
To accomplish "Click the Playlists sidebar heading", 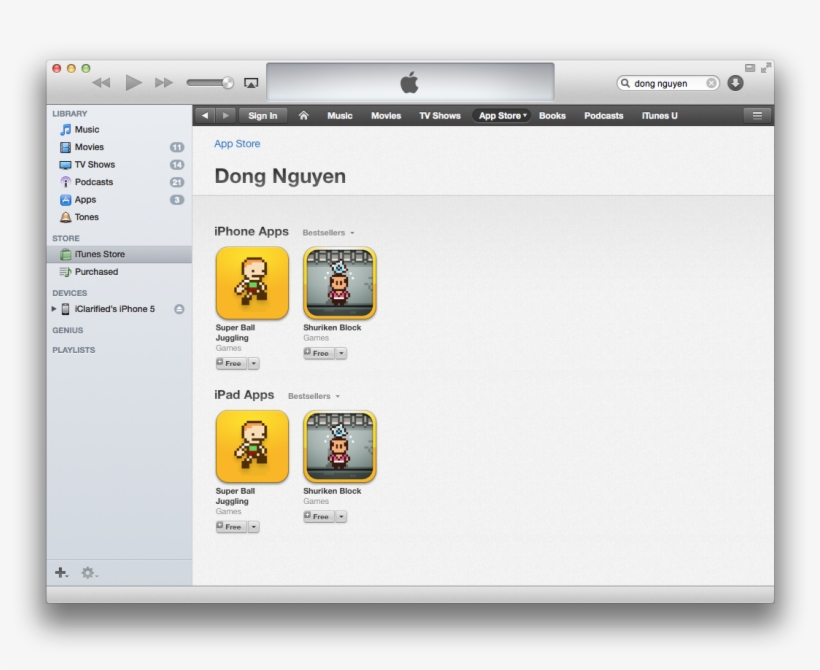I will coord(74,350).
